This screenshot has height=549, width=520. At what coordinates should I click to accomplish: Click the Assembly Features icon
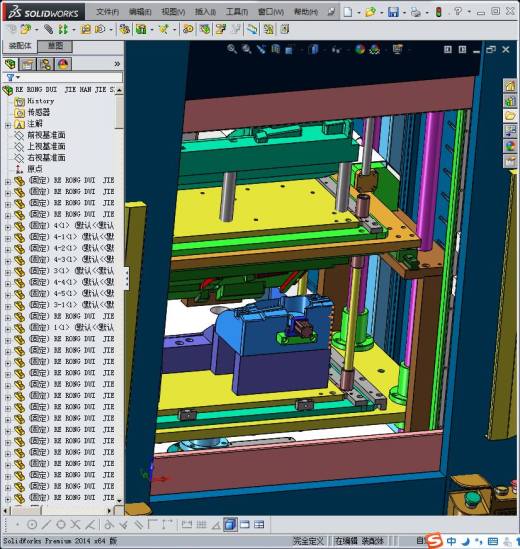(141, 29)
